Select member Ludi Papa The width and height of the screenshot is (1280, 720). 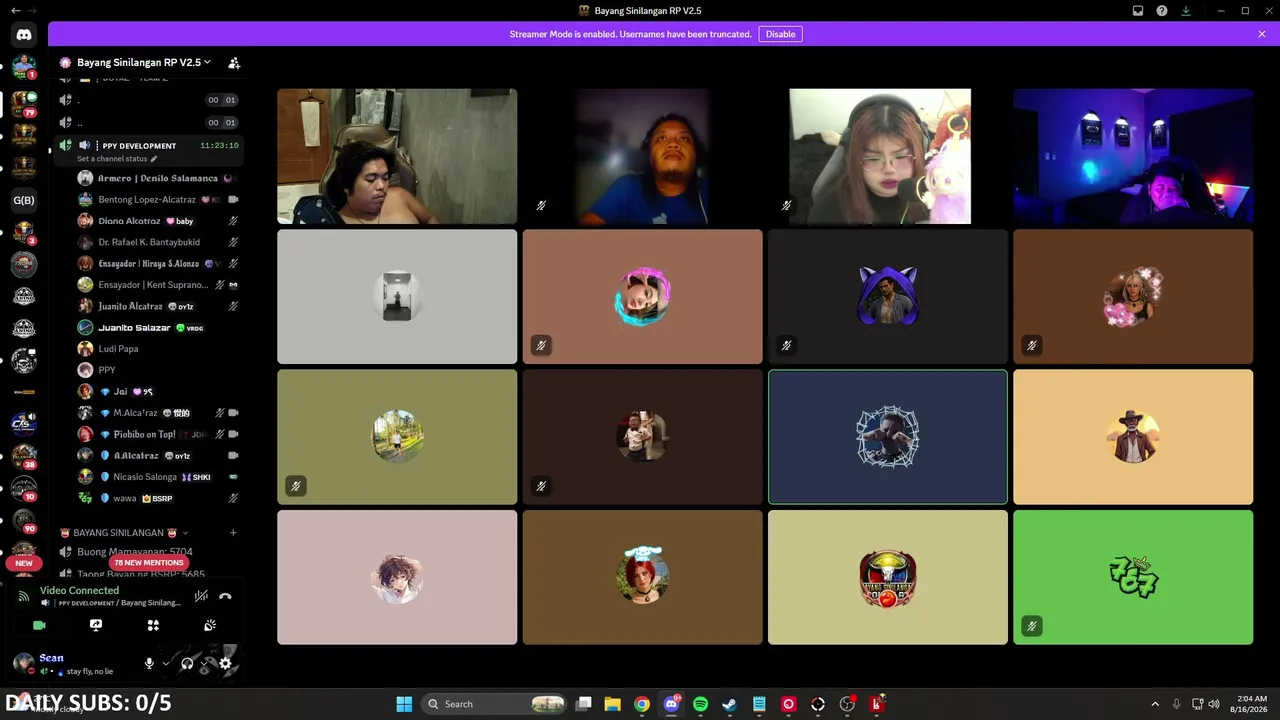click(158, 349)
